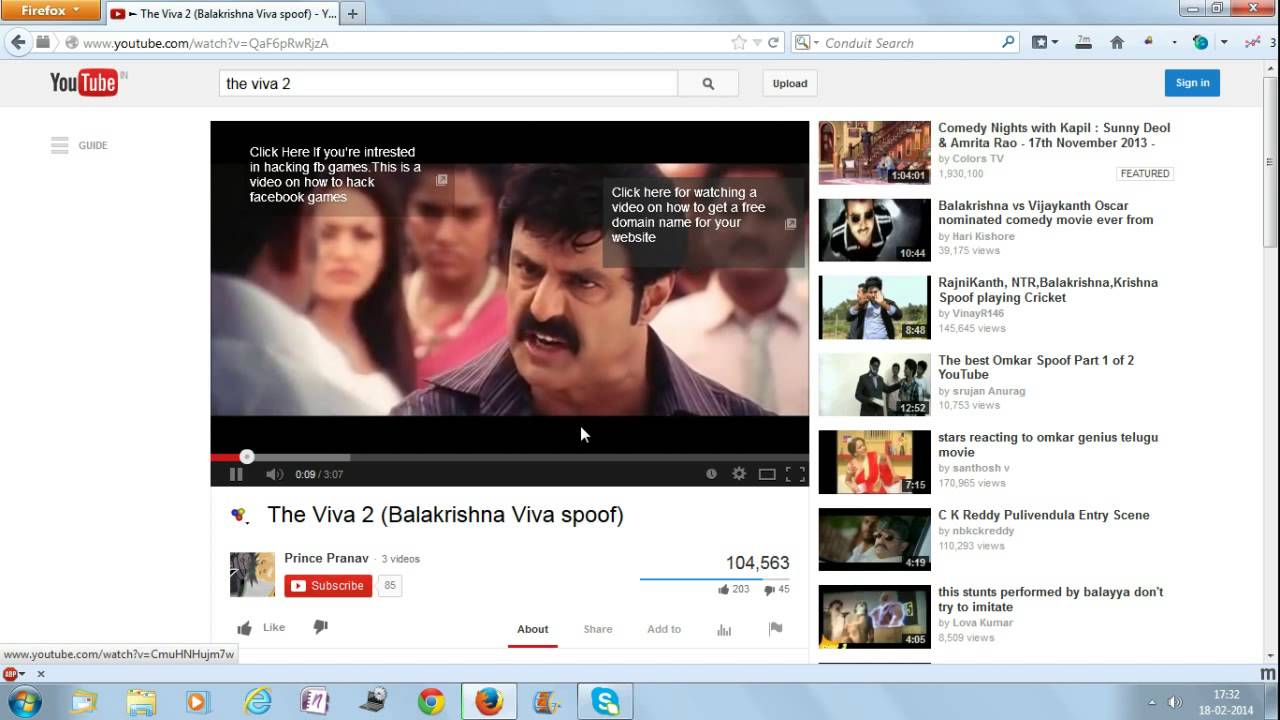Open the search engine selector dropdown

click(x=805, y=43)
